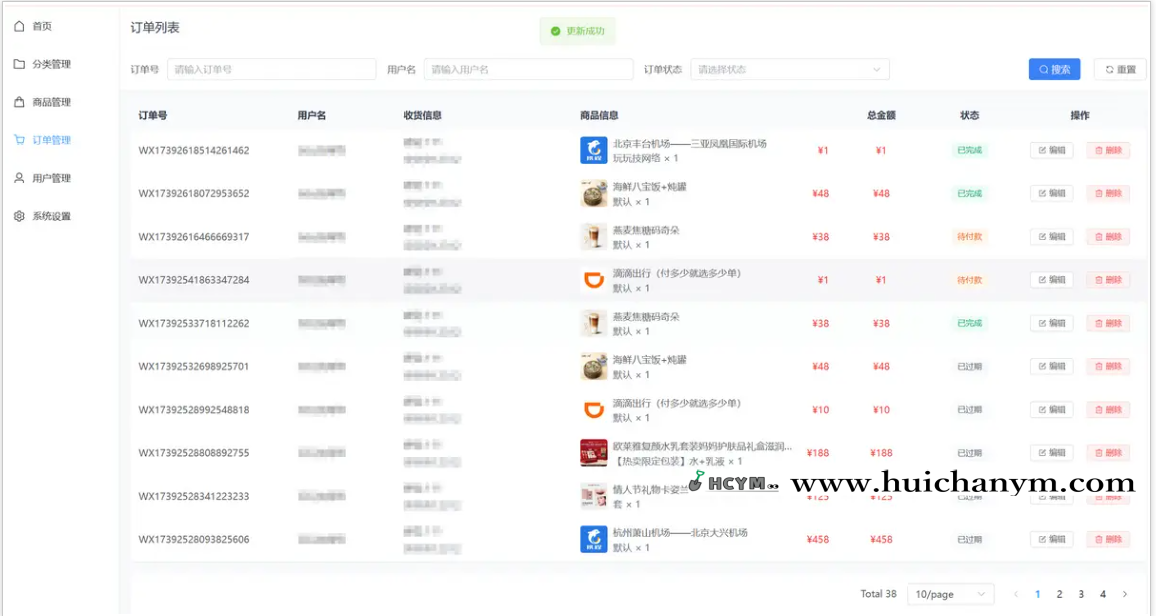The image size is (1156, 616).
Task: Edit order WX17392616466669317
Action: tap(1051, 237)
